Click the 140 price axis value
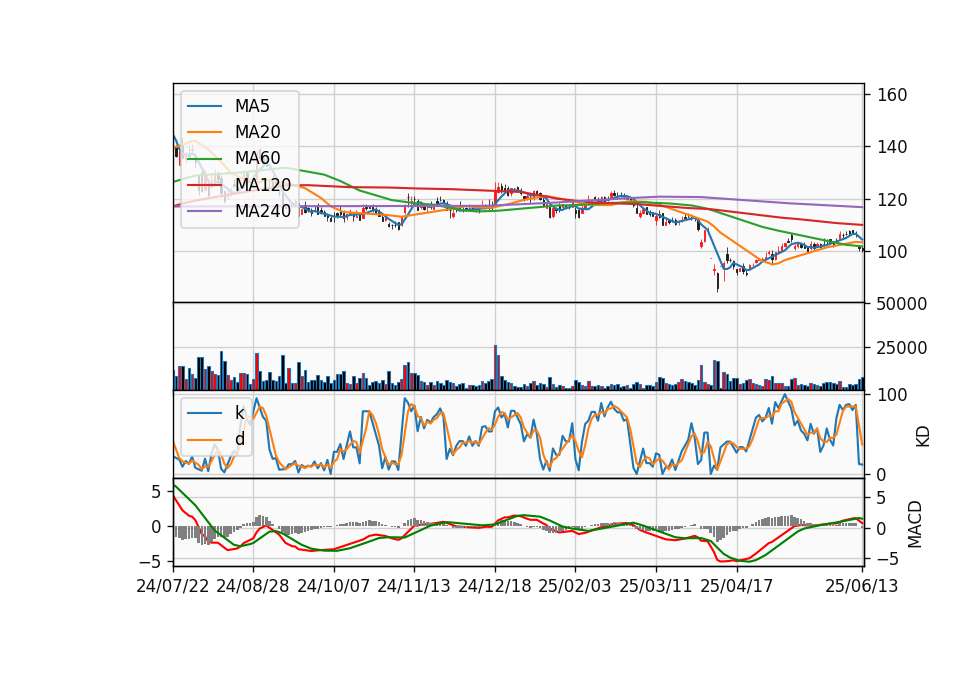Image resolution: width=960 pixels, height=690 pixels. [x=892, y=147]
